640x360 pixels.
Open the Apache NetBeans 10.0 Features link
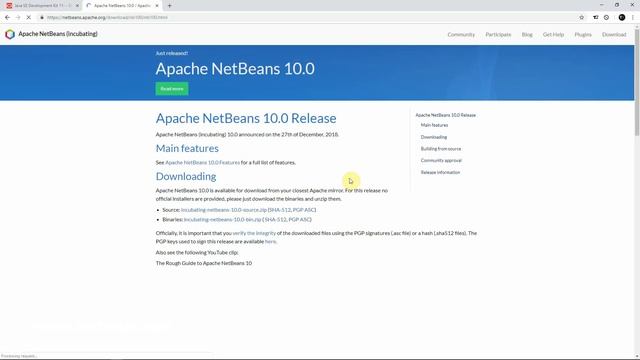(x=202, y=162)
